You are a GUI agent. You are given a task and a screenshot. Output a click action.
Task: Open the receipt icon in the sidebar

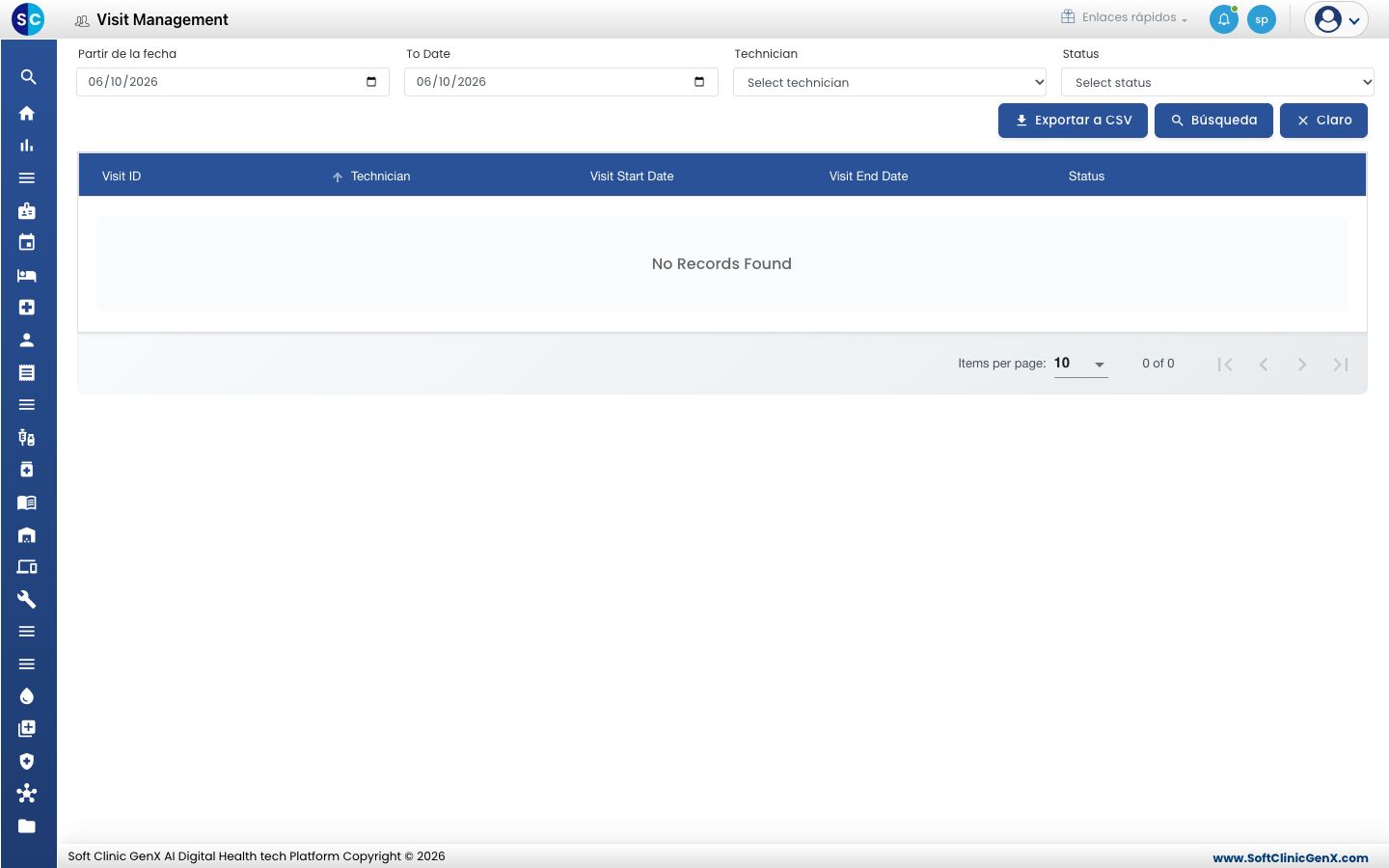[27, 372]
